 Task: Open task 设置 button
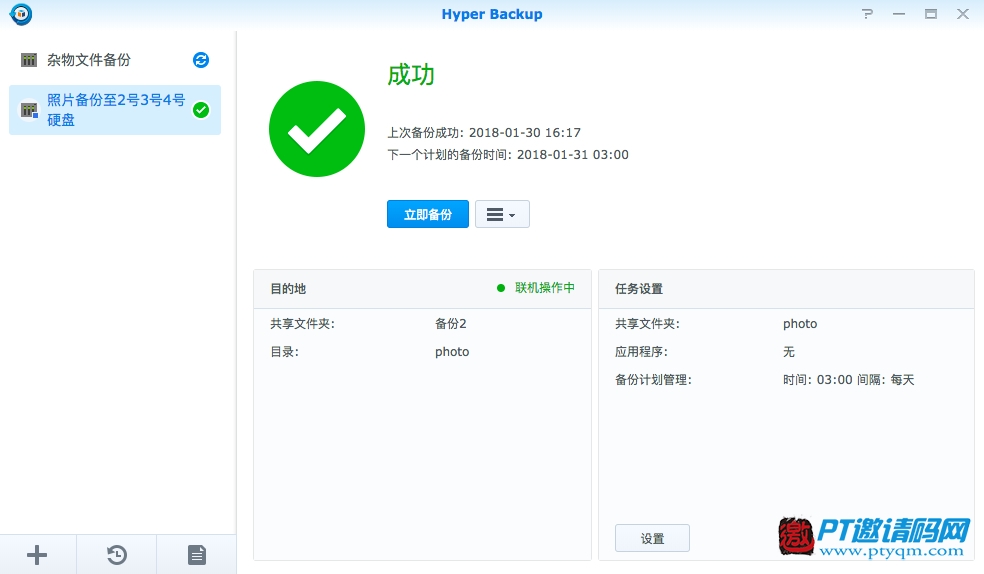coord(652,538)
